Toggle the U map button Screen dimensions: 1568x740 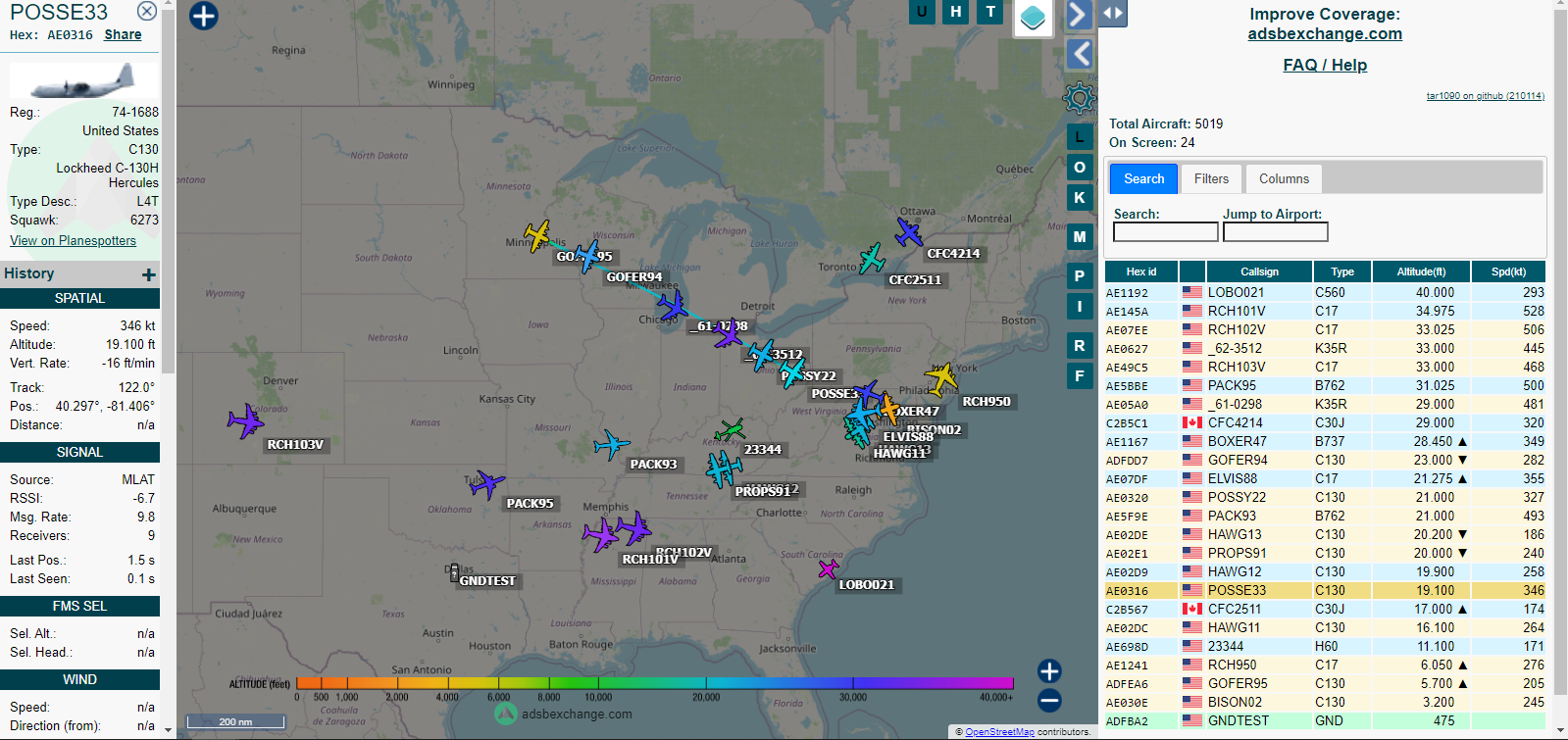point(922,12)
